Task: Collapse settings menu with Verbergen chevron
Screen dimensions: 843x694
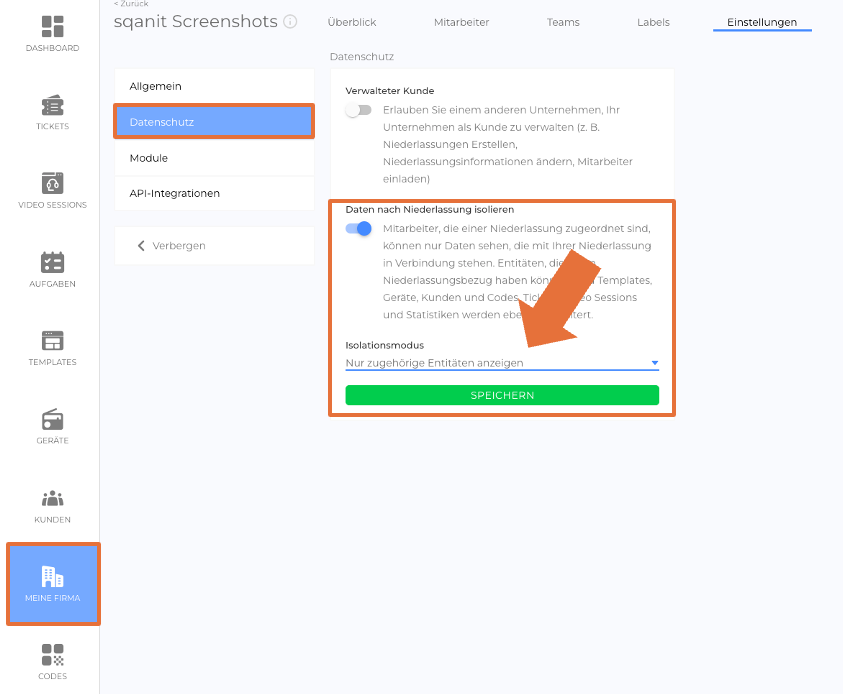Action: pos(141,246)
